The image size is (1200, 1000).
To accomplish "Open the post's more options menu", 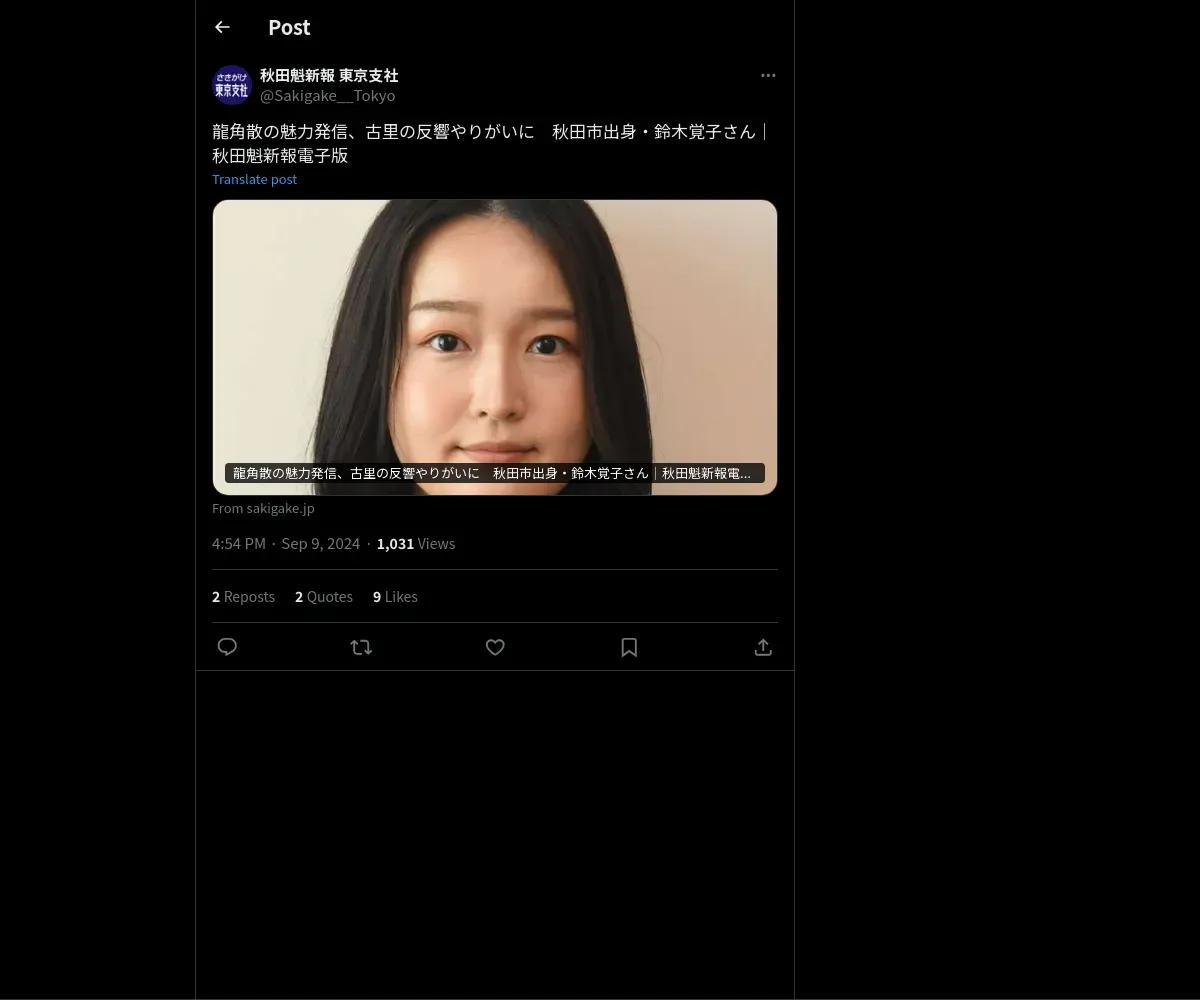I will pyautogui.click(x=768, y=75).
